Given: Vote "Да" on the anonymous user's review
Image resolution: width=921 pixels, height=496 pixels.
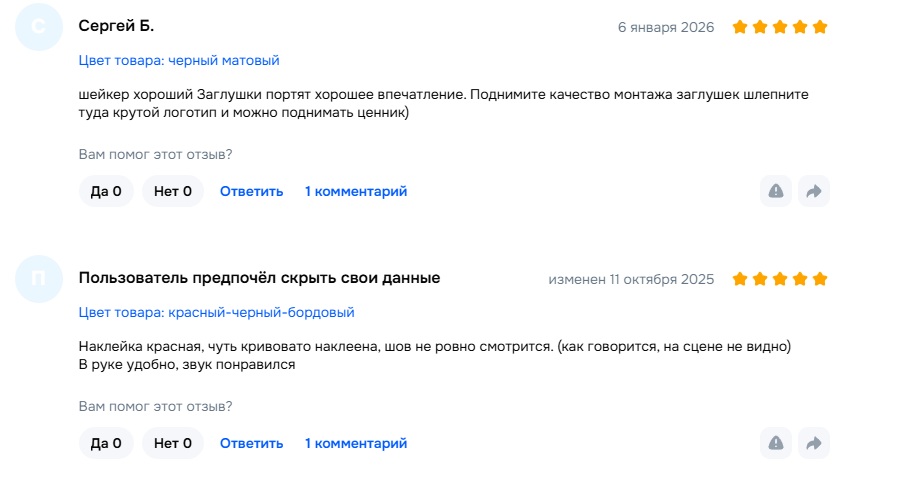Looking at the screenshot, I should pyautogui.click(x=106, y=443).
